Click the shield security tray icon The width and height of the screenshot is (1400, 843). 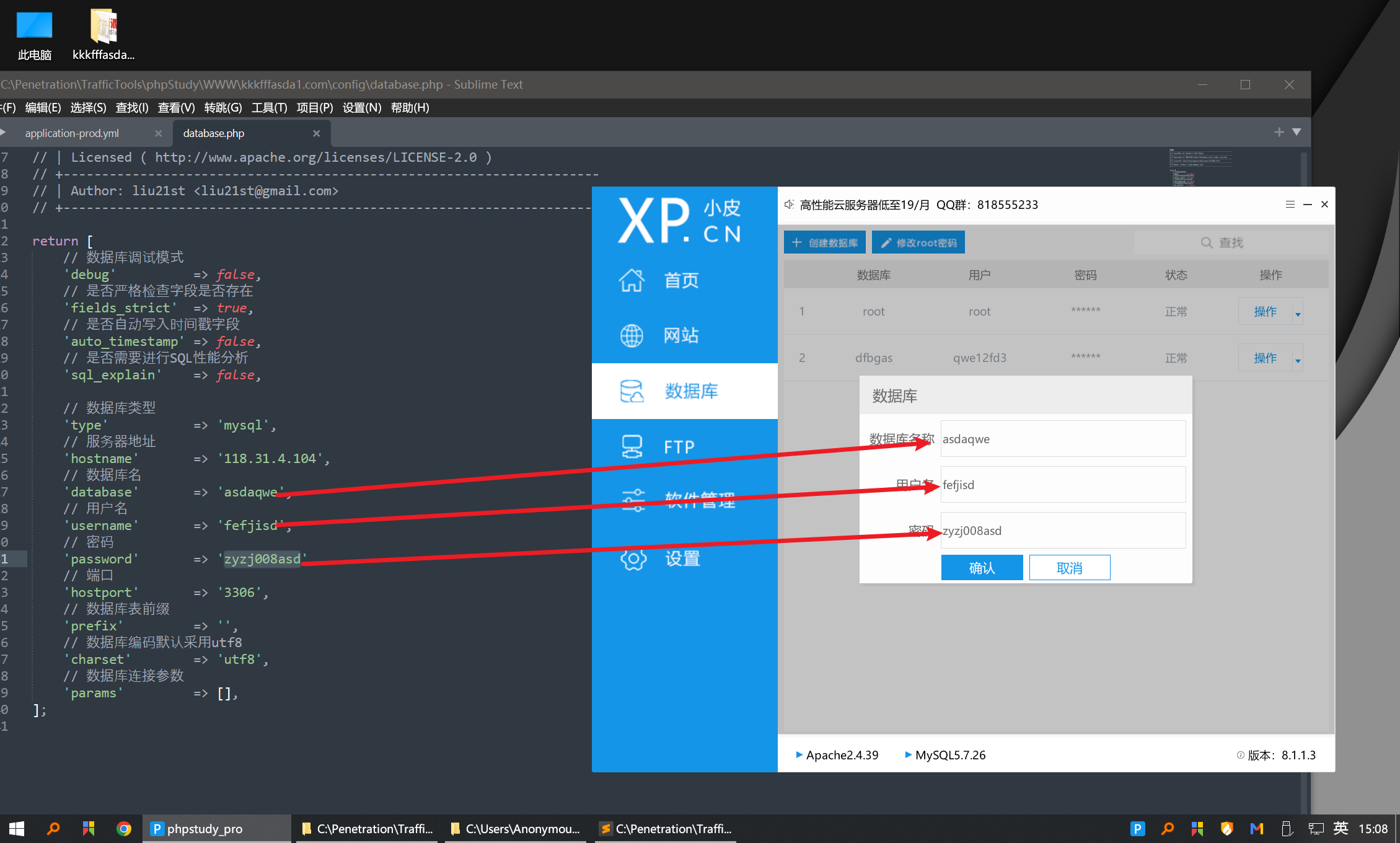click(x=1227, y=829)
